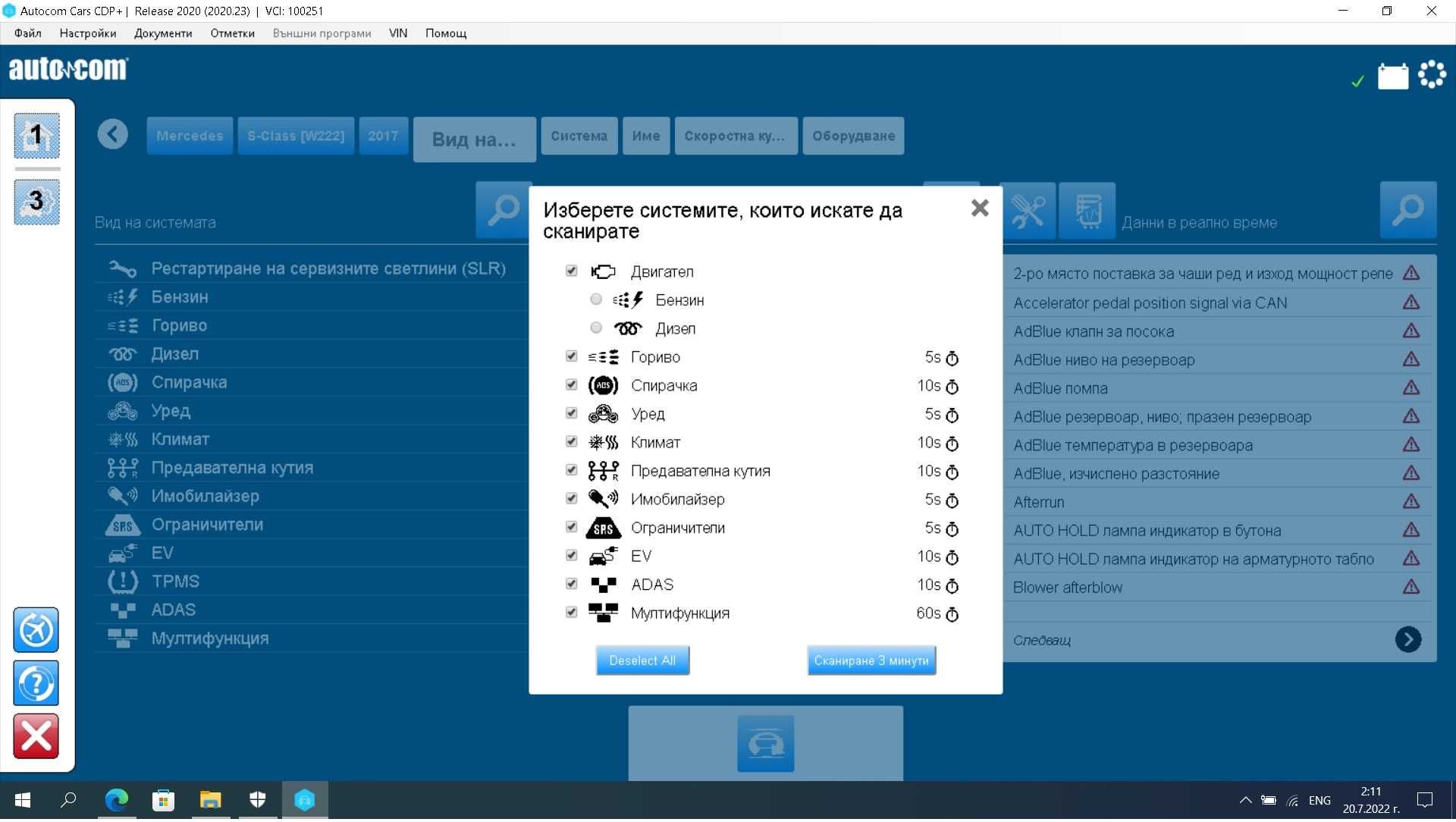Select the Скоростна ку... tab
Screen dimensions: 1456x822
coord(736,136)
